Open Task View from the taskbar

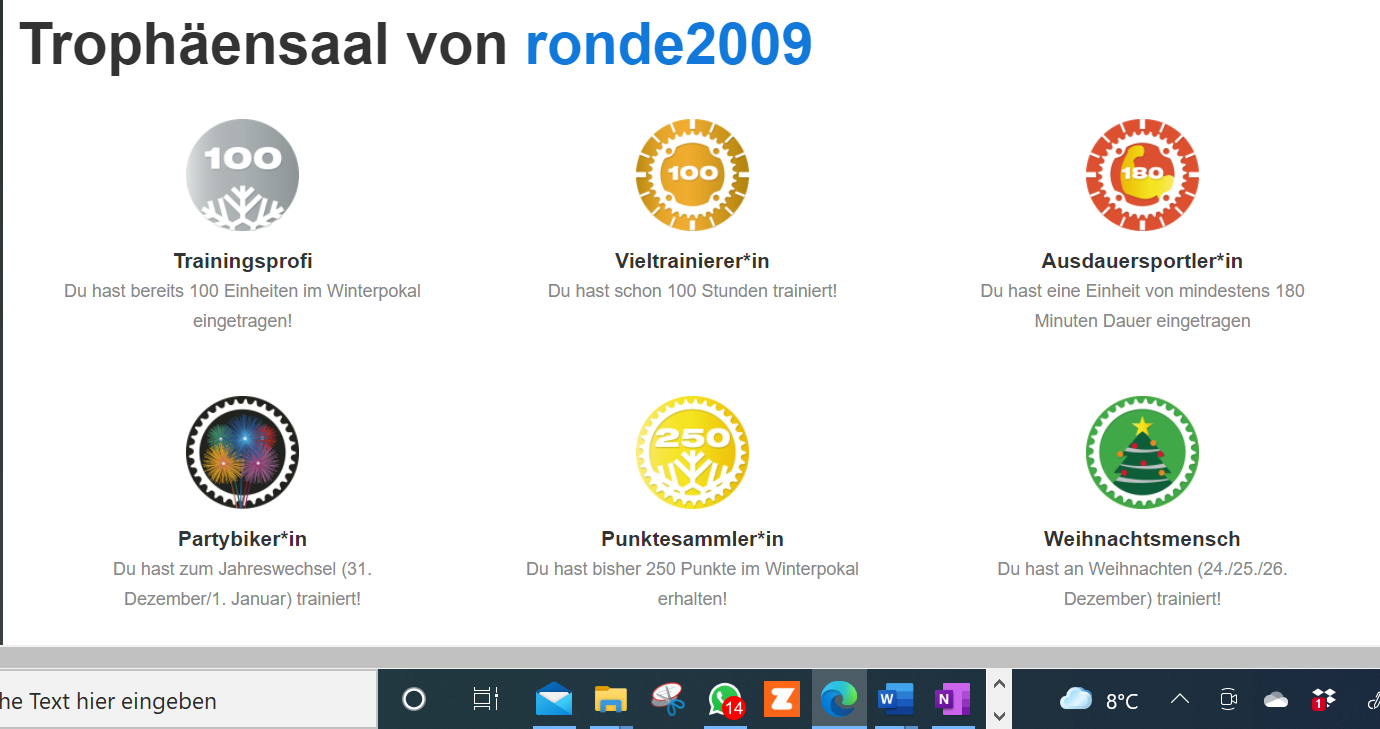point(486,700)
